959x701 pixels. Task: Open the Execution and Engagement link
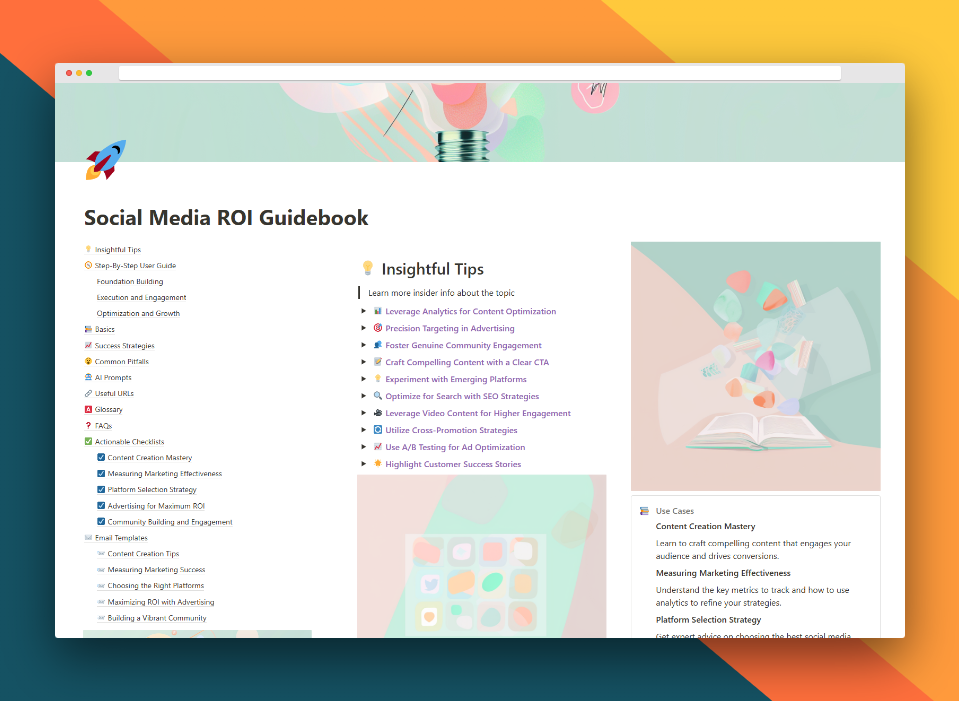pos(141,297)
